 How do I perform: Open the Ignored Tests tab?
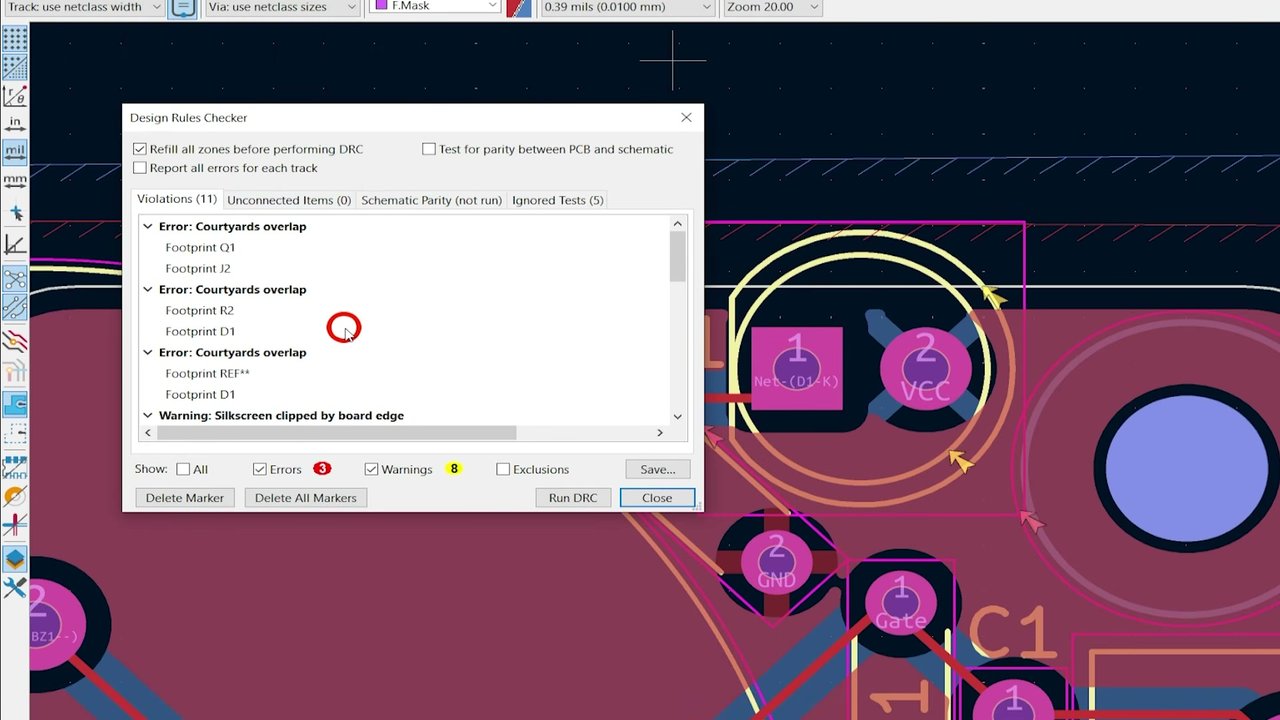558,200
